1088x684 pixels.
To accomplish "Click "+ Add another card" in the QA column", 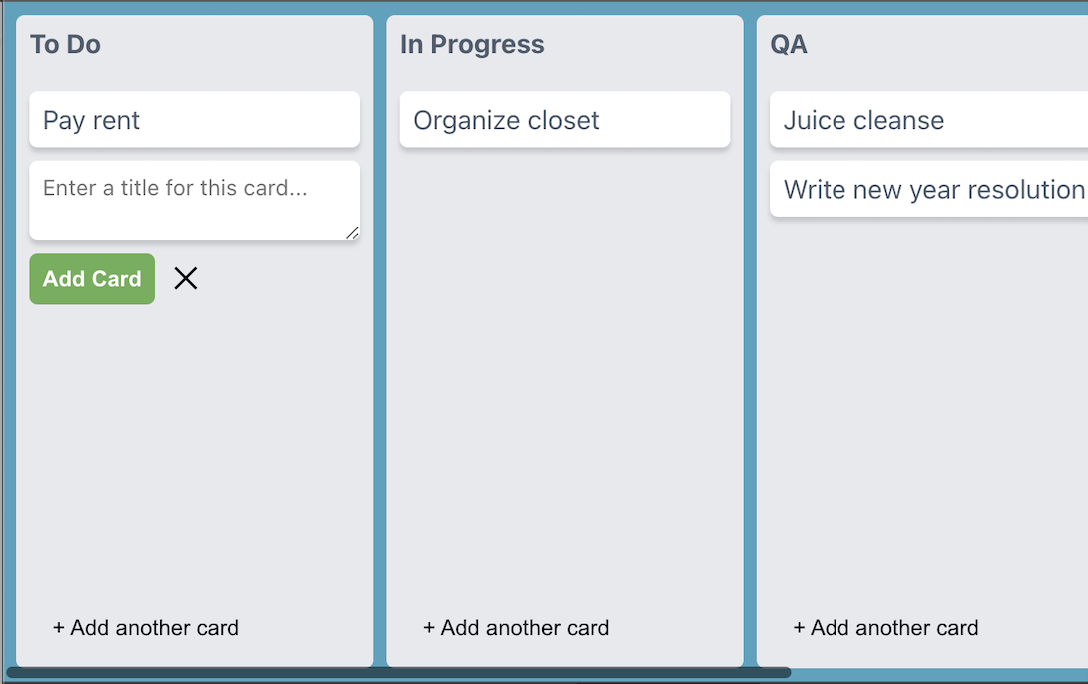I will (885, 628).
